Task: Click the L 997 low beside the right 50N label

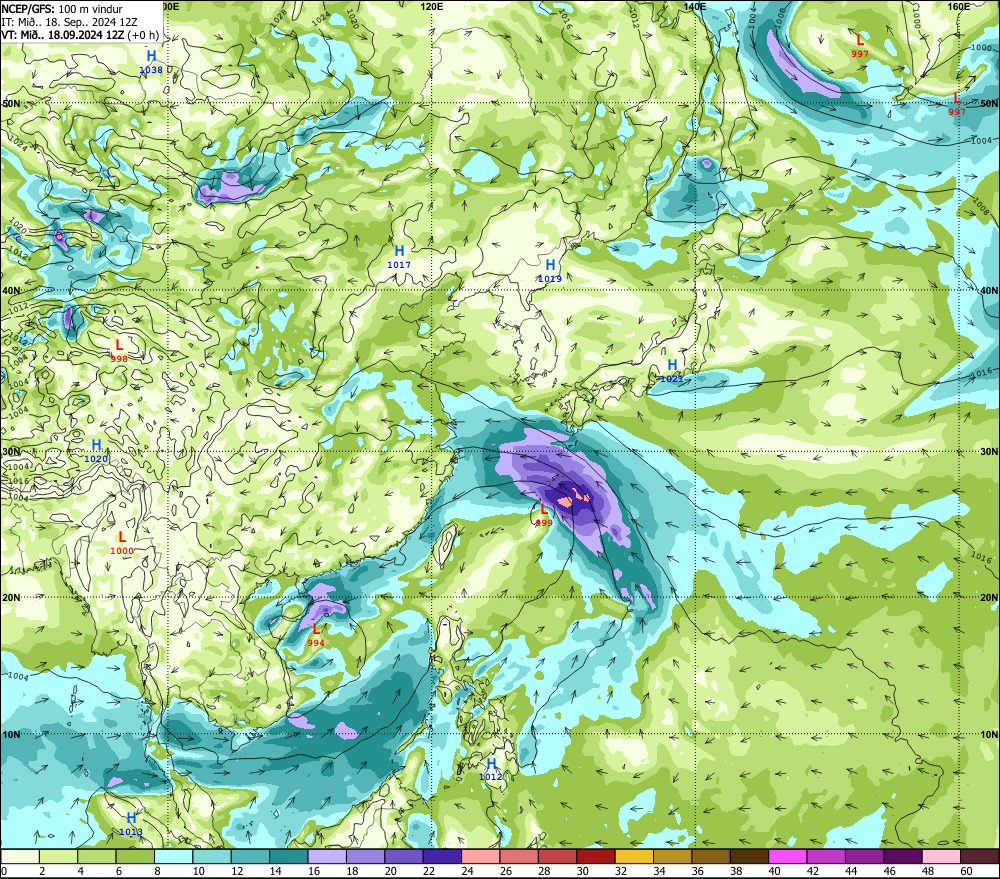Action: (x=957, y=103)
